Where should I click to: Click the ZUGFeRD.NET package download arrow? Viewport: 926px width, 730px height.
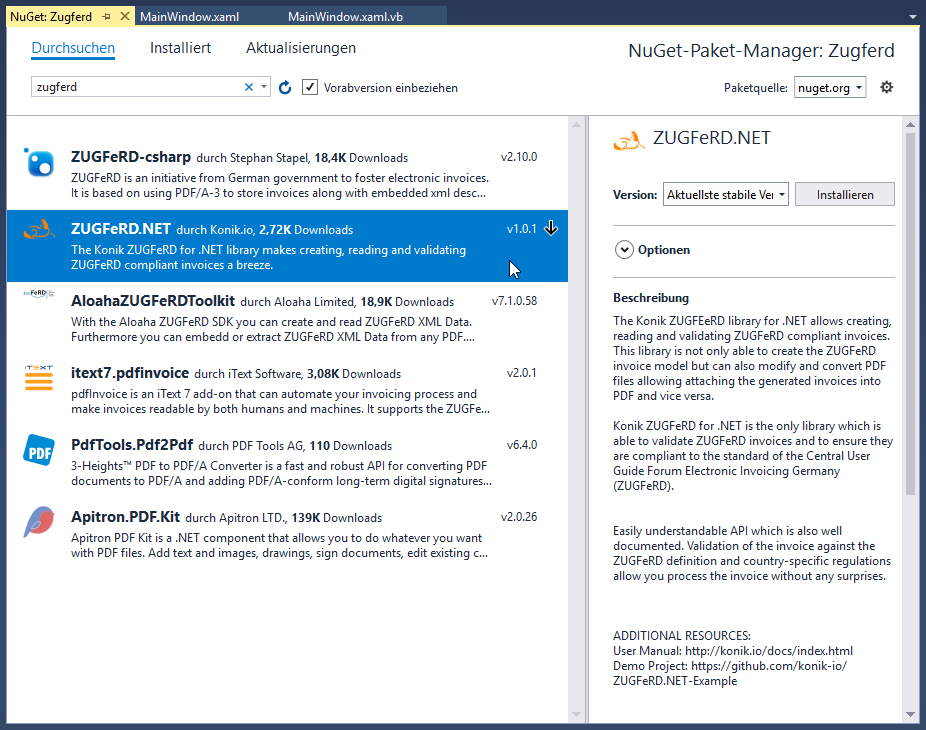551,227
